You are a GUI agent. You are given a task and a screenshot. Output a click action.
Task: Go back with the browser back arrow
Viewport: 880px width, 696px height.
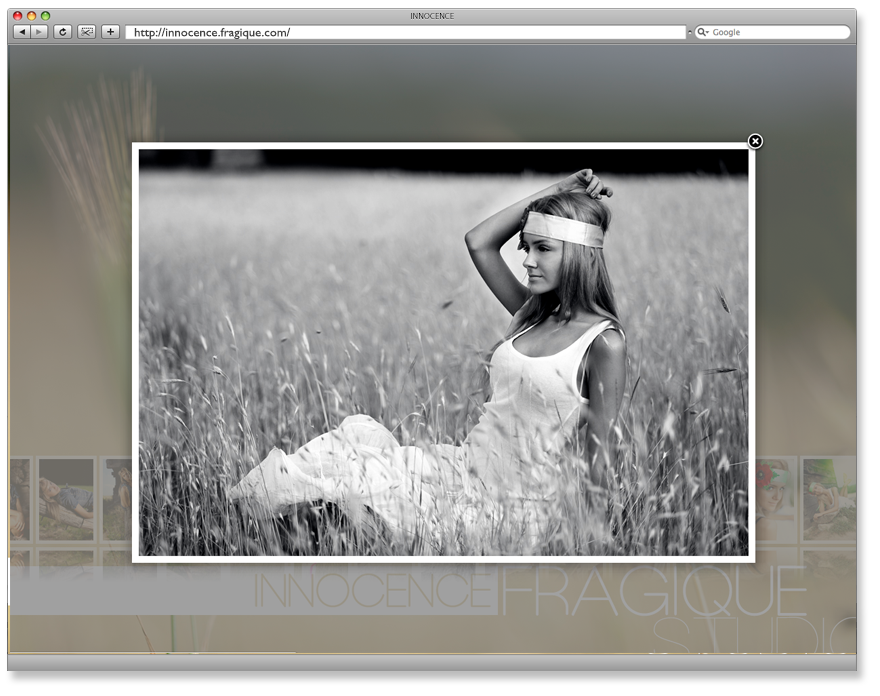point(22,32)
